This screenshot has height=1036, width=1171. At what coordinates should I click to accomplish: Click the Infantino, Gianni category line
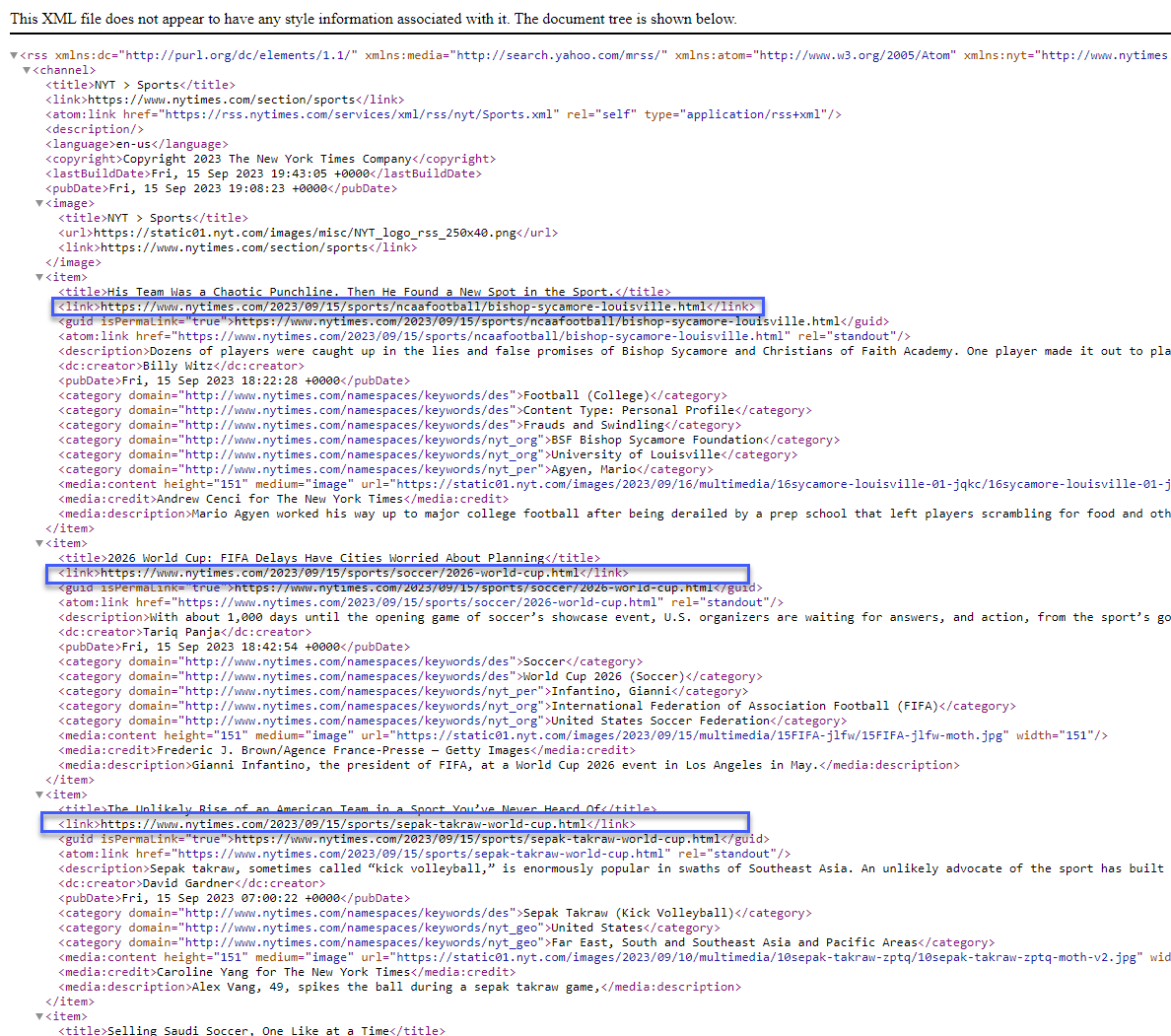coord(403,692)
